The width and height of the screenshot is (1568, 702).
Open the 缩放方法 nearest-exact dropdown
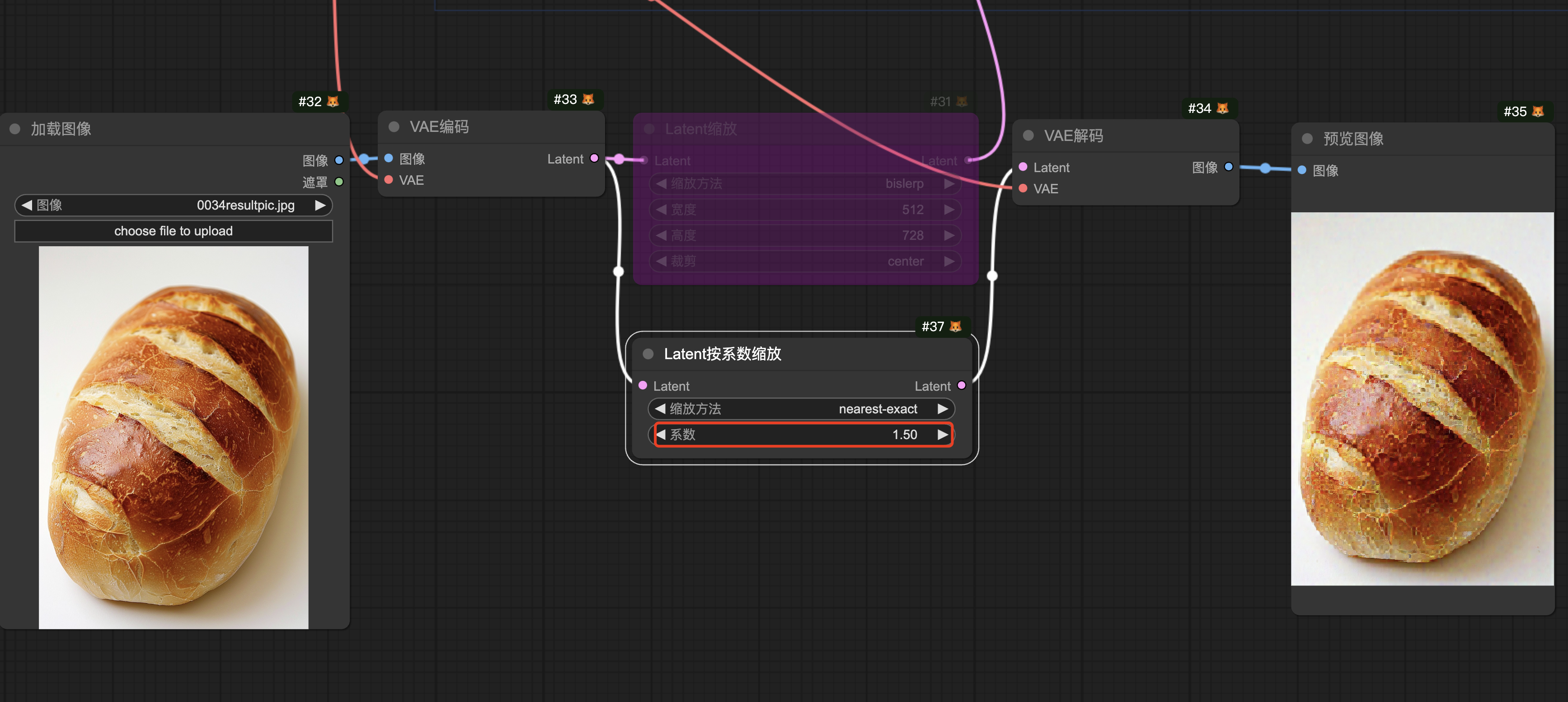pos(800,409)
